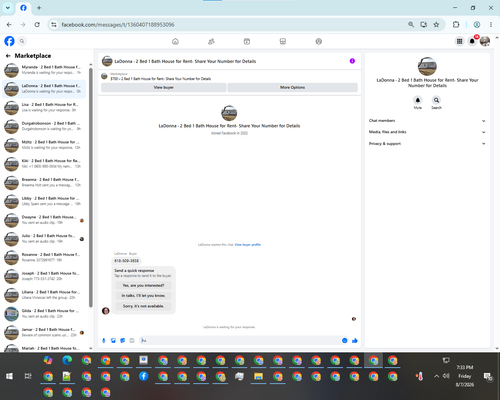
Task: Open the Windows Start button
Action: tap(9, 376)
